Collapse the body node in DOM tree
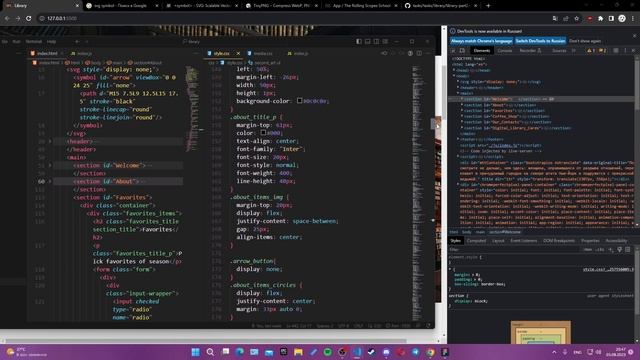The width and height of the screenshot is (640, 360). click(454, 76)
